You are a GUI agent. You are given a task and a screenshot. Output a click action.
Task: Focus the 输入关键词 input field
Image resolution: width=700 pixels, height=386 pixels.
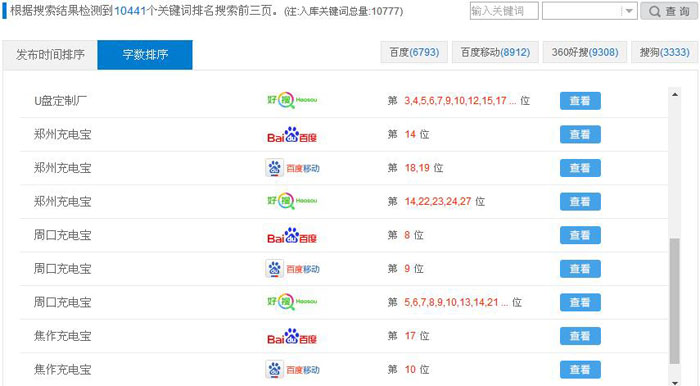(504, 11)
